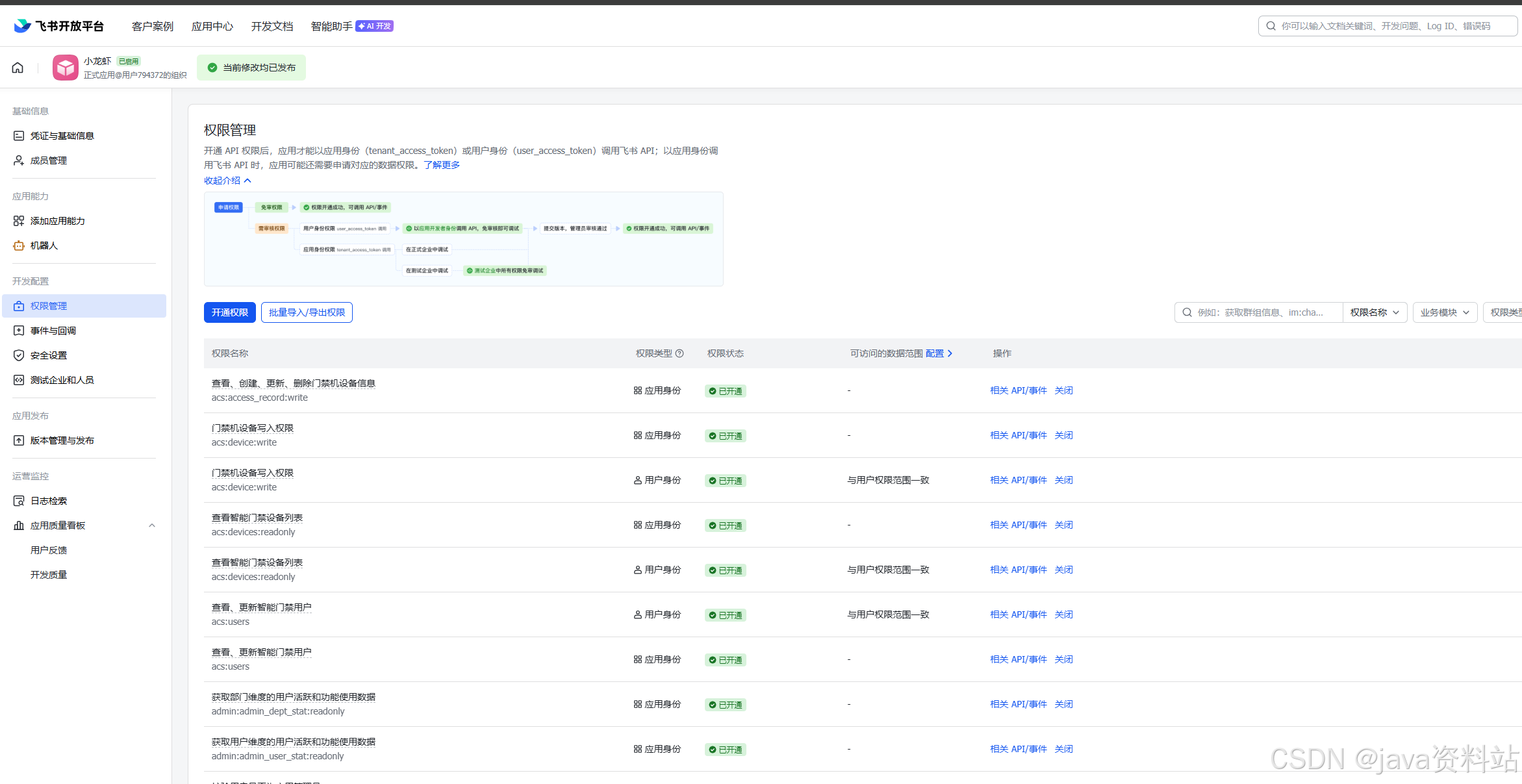Screen dimensions: 1522x784
Task: Click the home icon in header
Action: (x=18, y=68)
